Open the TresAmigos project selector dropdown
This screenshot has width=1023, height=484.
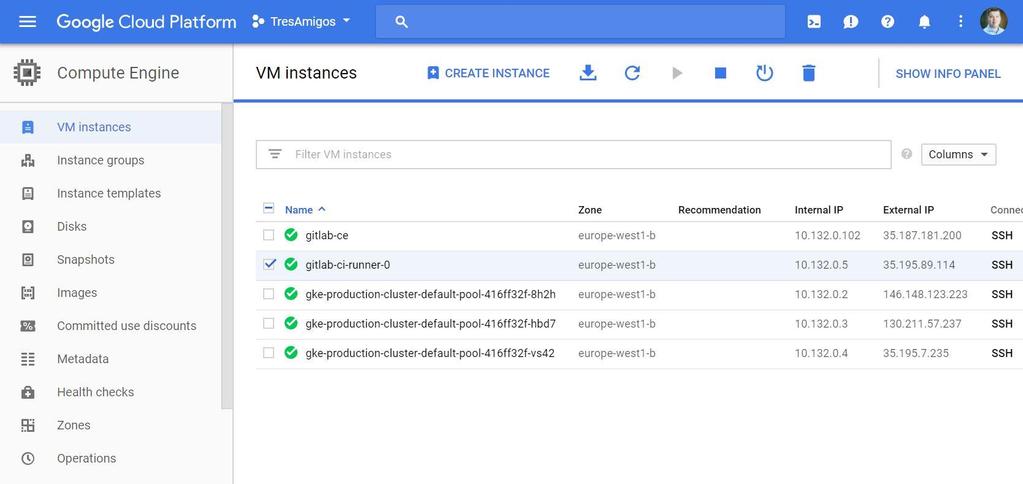tap(301, 22)
